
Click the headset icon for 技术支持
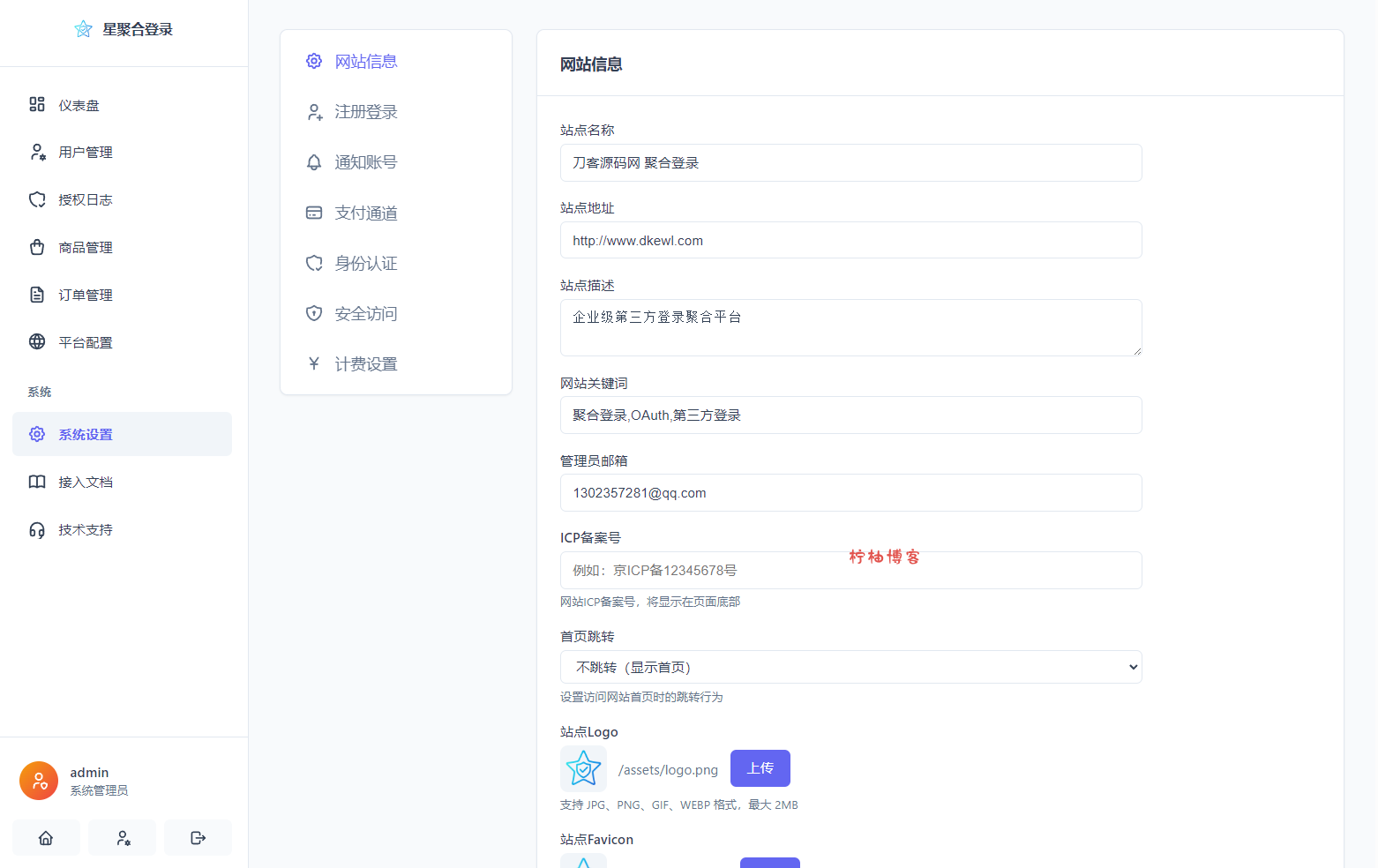(37, 530)
